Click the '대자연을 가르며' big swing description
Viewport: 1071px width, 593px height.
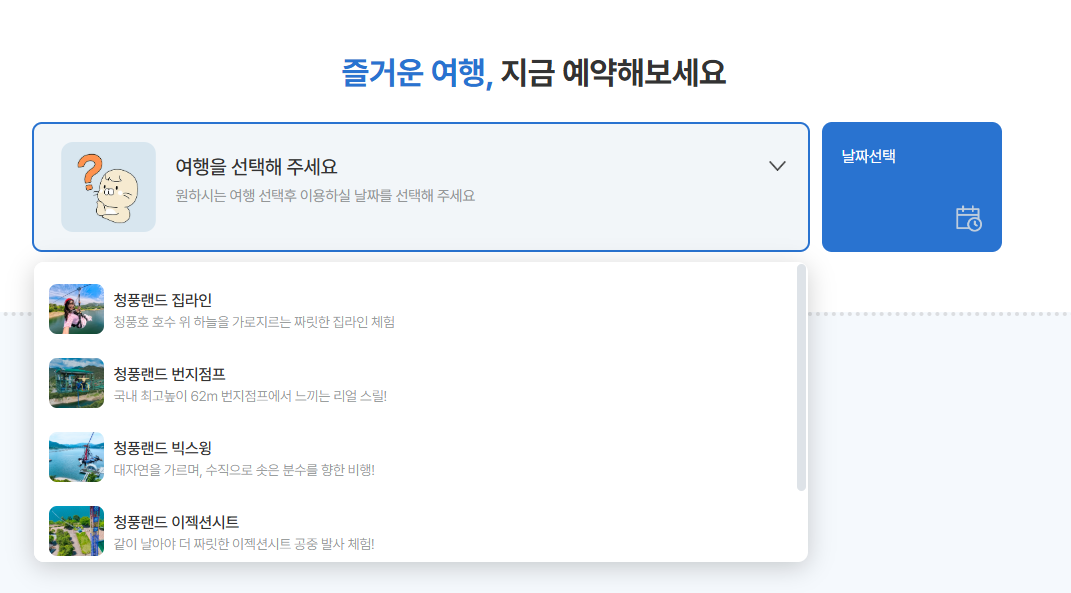(x=244, y=470)
